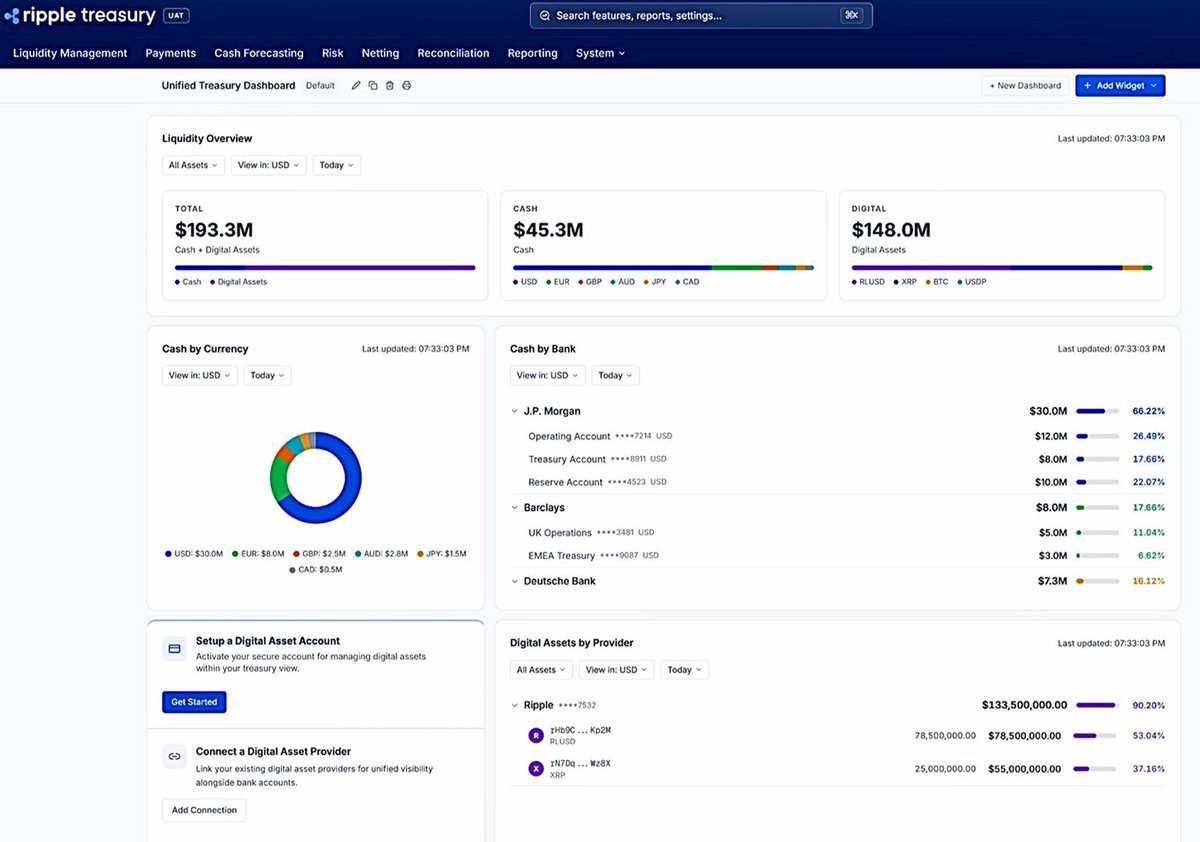Open View in USD dropdown in Cash by Bank
The height and width of the screenshot is (842, 1200).
point(547,376)
